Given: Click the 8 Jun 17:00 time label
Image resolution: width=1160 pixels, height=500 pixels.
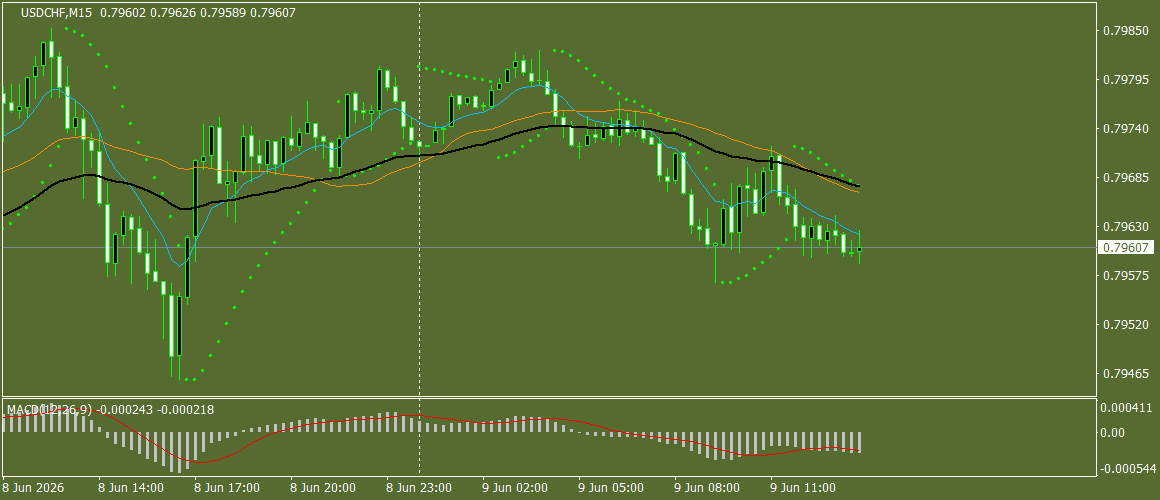Looking at the screenshot, I should (227, 488).
